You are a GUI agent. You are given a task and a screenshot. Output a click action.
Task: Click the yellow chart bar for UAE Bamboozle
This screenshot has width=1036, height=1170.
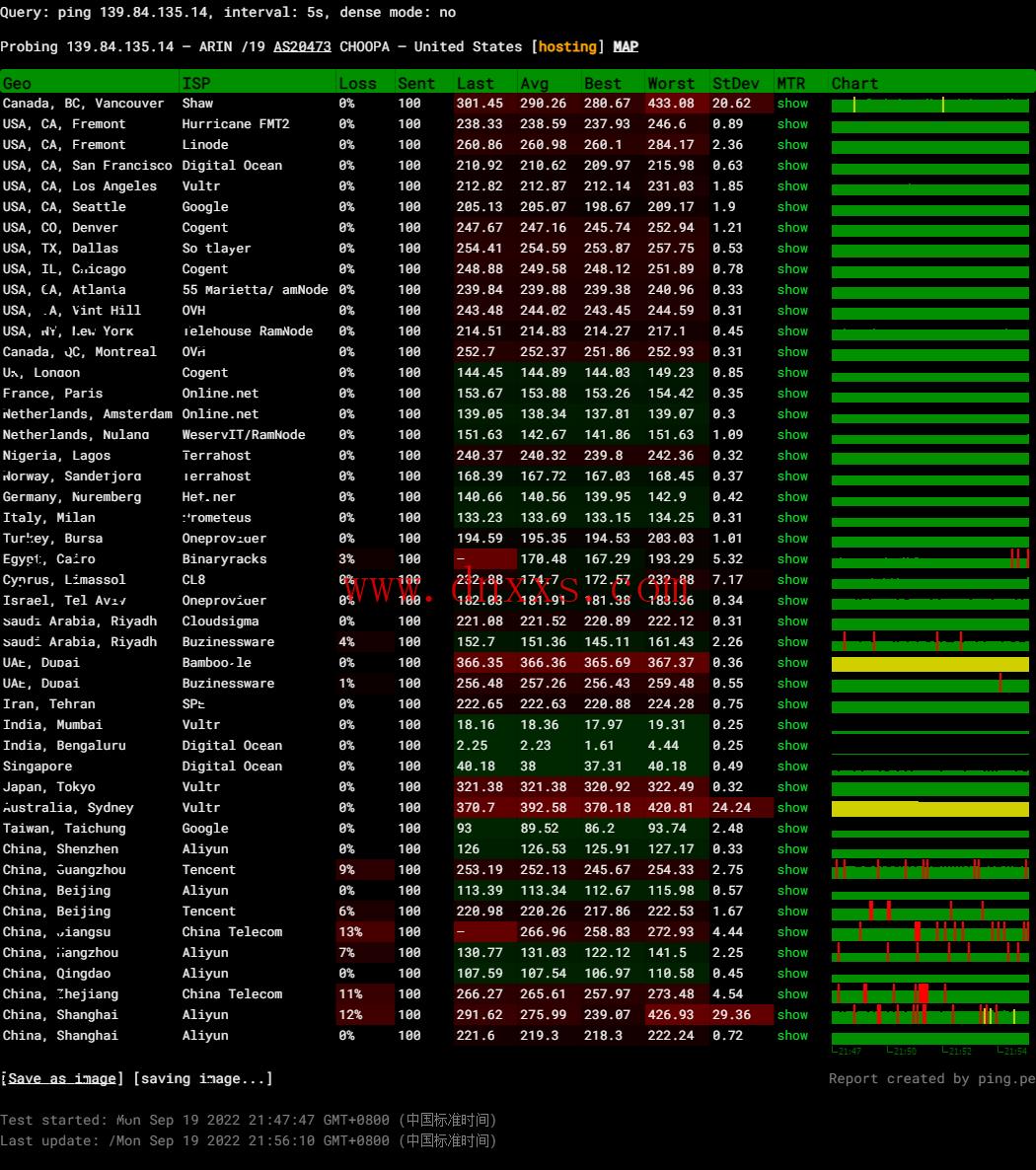coord(929,664)
